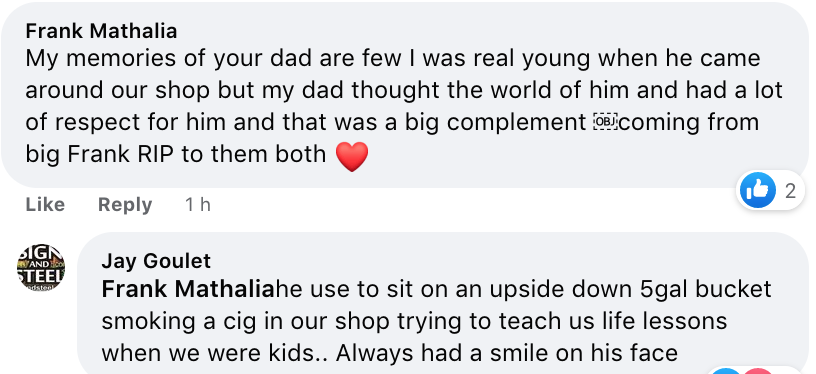816x374 pixels.
Task: Click the line "smoking a cig in our shop"
Action: pyautogui.click(x=414, y=321)
